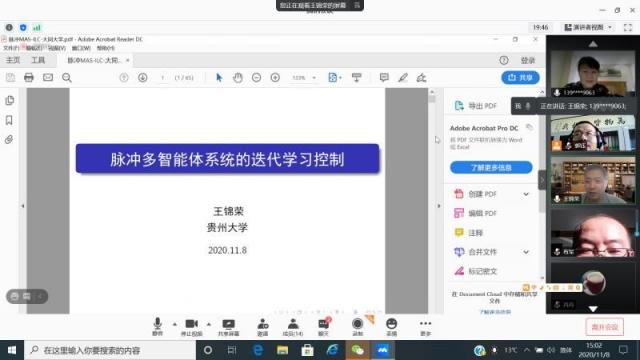This screenshot has width=640, height=360.
Task: Expand the 创建 PDF options
Action: [526, 194]
